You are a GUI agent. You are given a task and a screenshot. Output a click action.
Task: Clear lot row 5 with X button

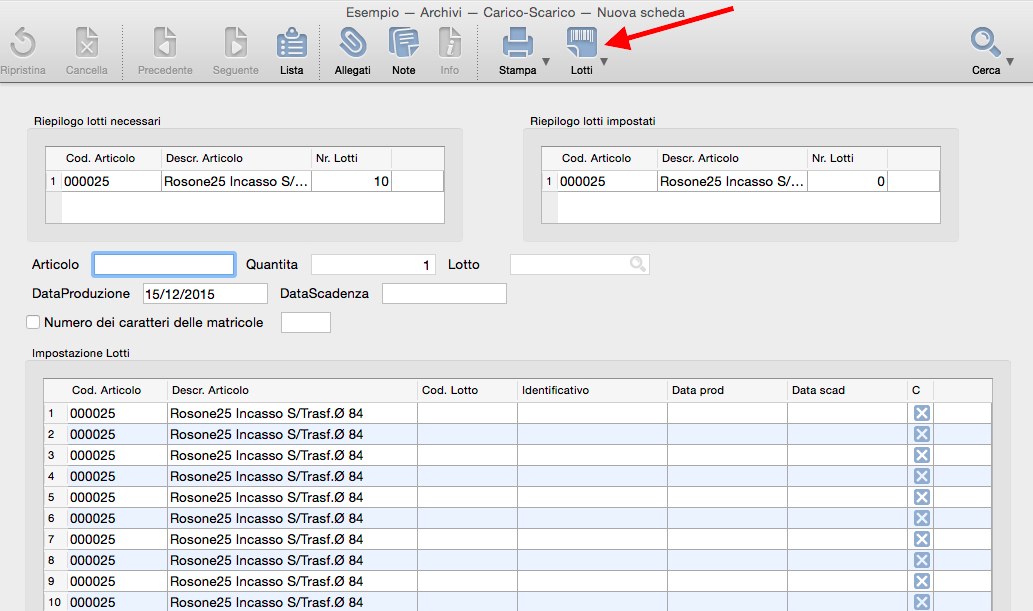(x=922, y=497)
